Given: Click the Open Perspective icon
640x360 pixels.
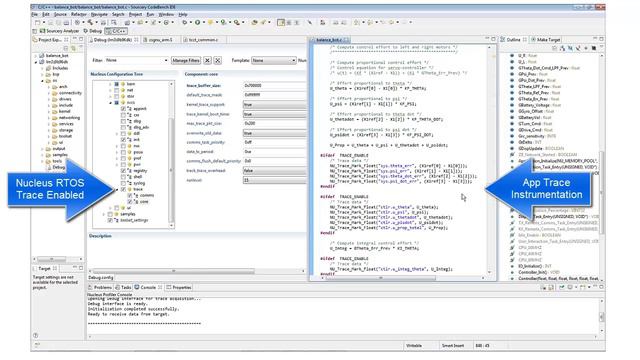Looking at the screenshot, I should 35,31.
